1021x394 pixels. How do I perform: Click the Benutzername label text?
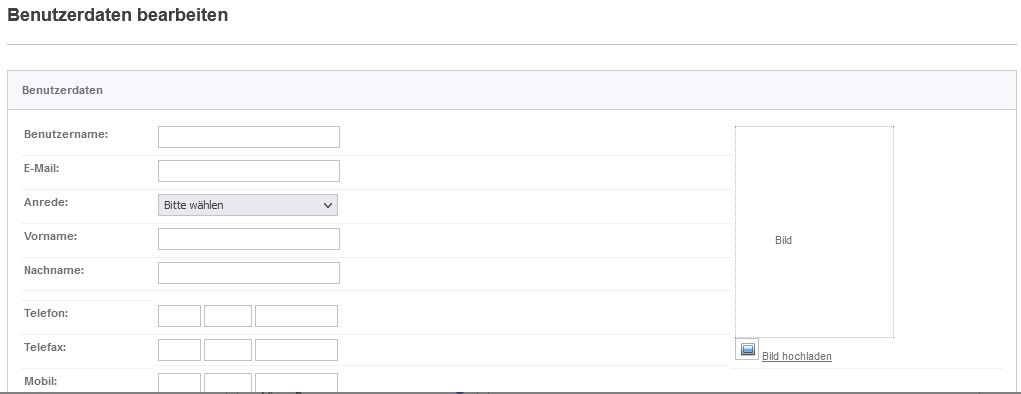[66, 134]
